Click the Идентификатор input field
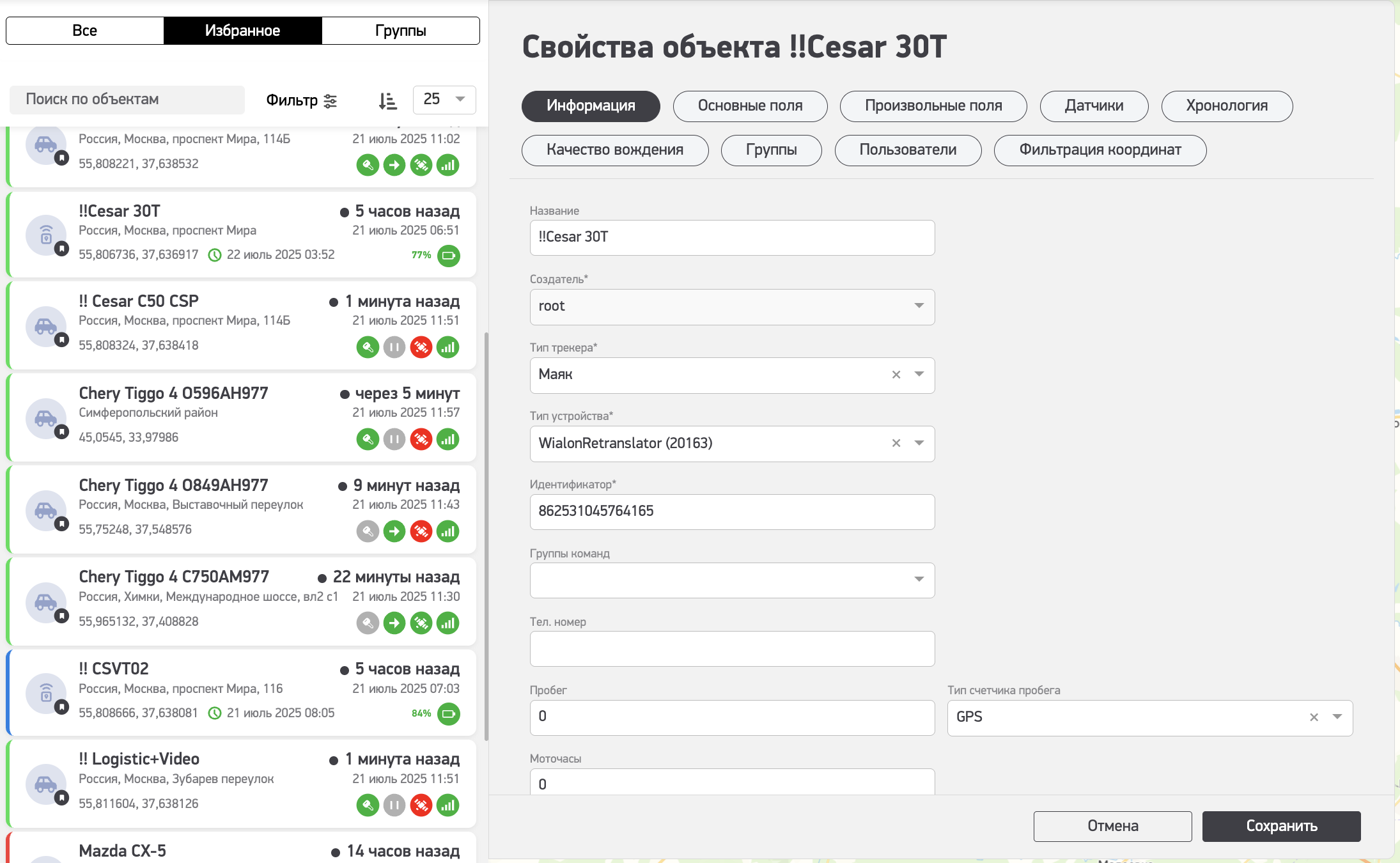This screenshot has width=1400, height=863. [733, 511]
